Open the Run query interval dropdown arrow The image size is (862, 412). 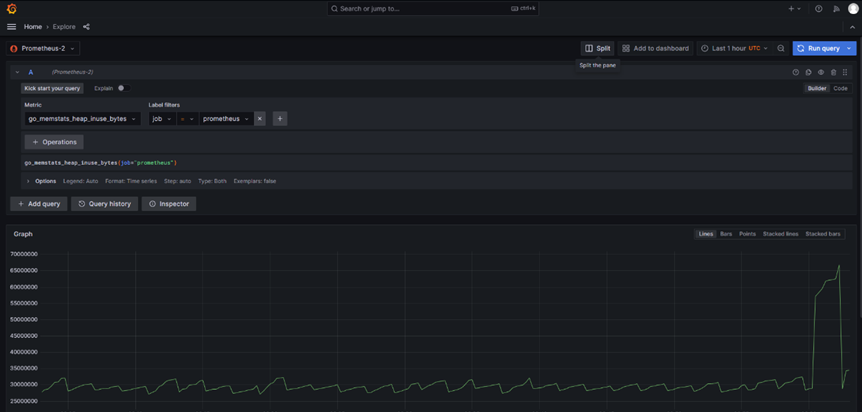pos(850,48)
